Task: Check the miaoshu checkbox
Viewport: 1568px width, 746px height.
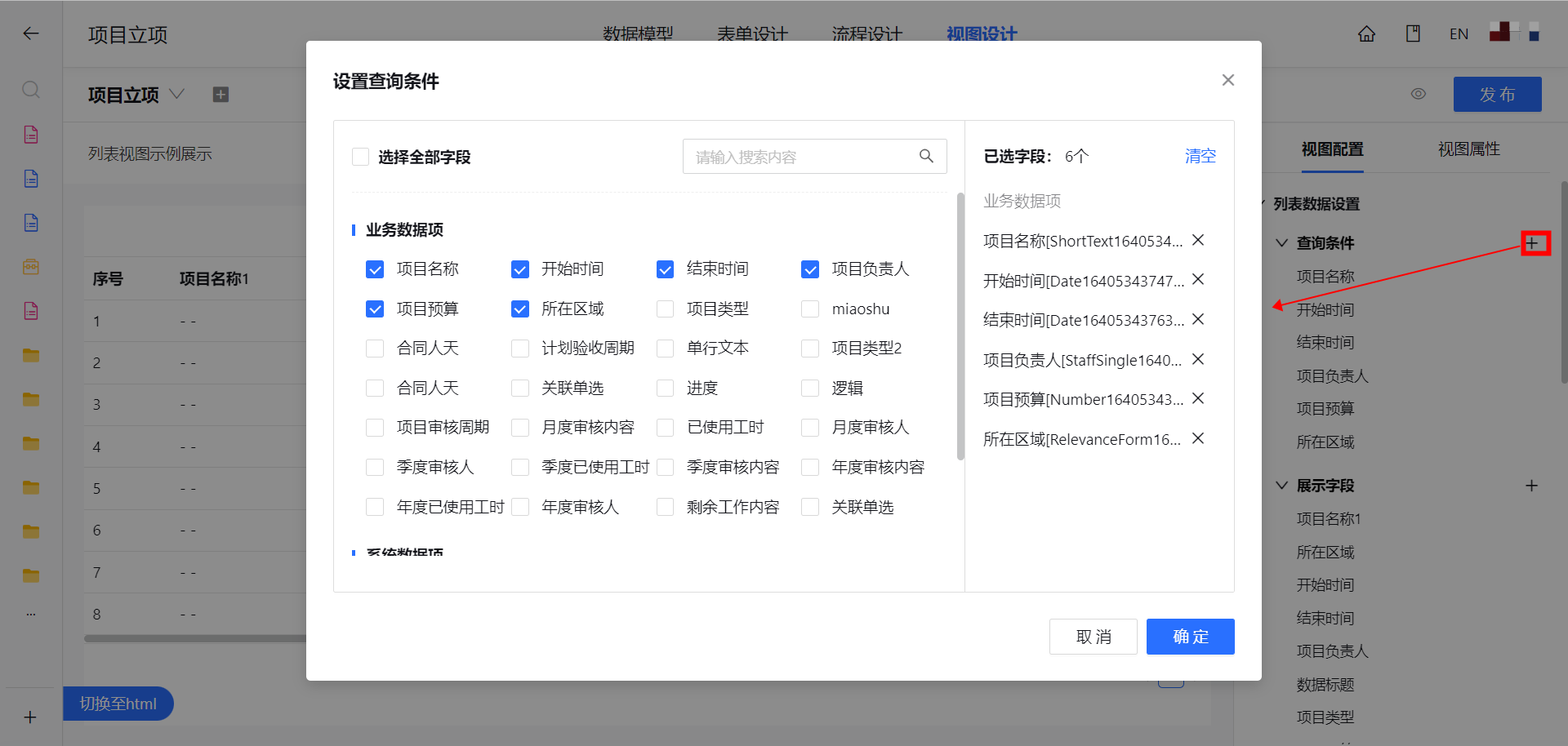Action: click(810, 309)
